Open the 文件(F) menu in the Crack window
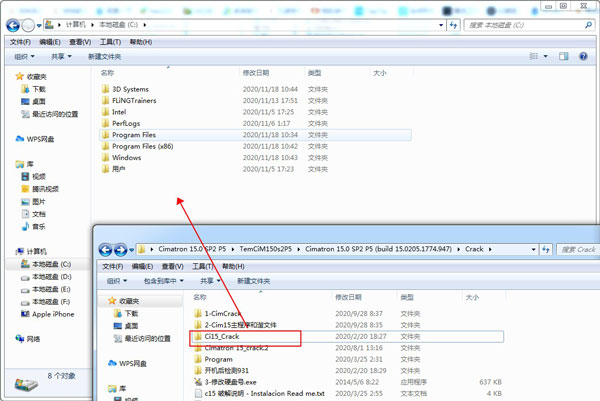Image resolution: width=600 pixels, height=401 pixels. pos(112,266)
